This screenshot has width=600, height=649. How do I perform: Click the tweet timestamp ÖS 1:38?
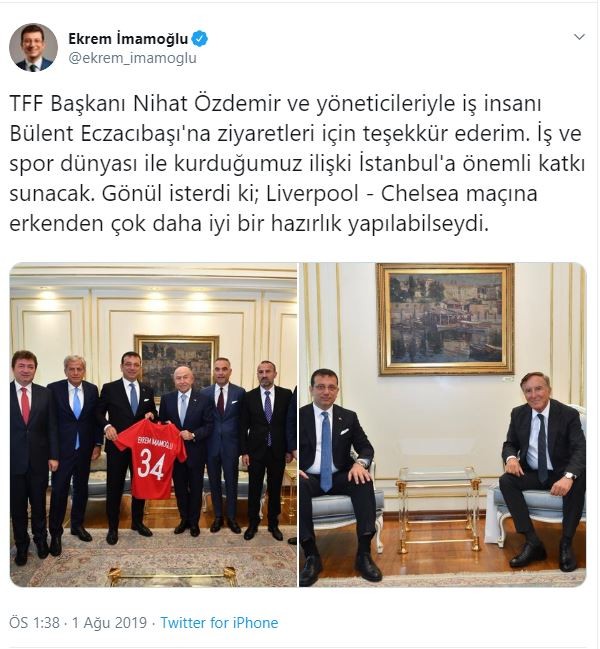tap(35, 623)
